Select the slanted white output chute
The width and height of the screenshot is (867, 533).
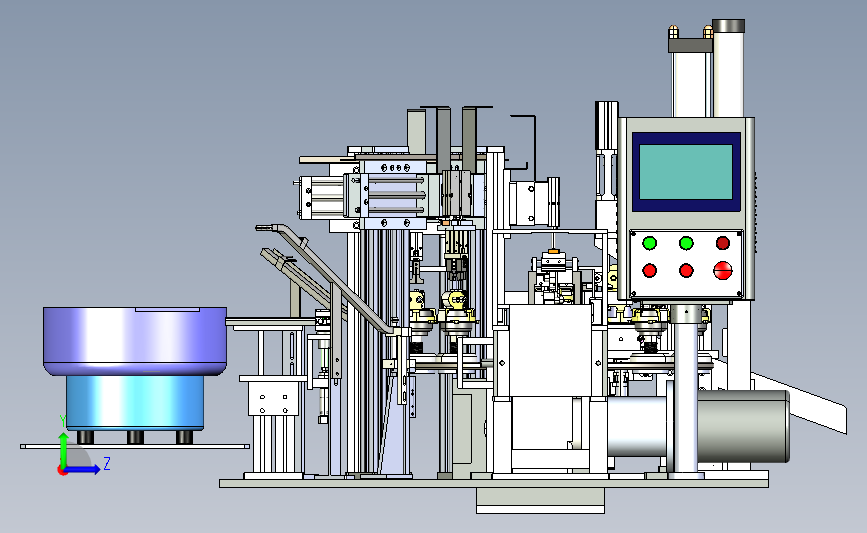click(x=799, y=403)
